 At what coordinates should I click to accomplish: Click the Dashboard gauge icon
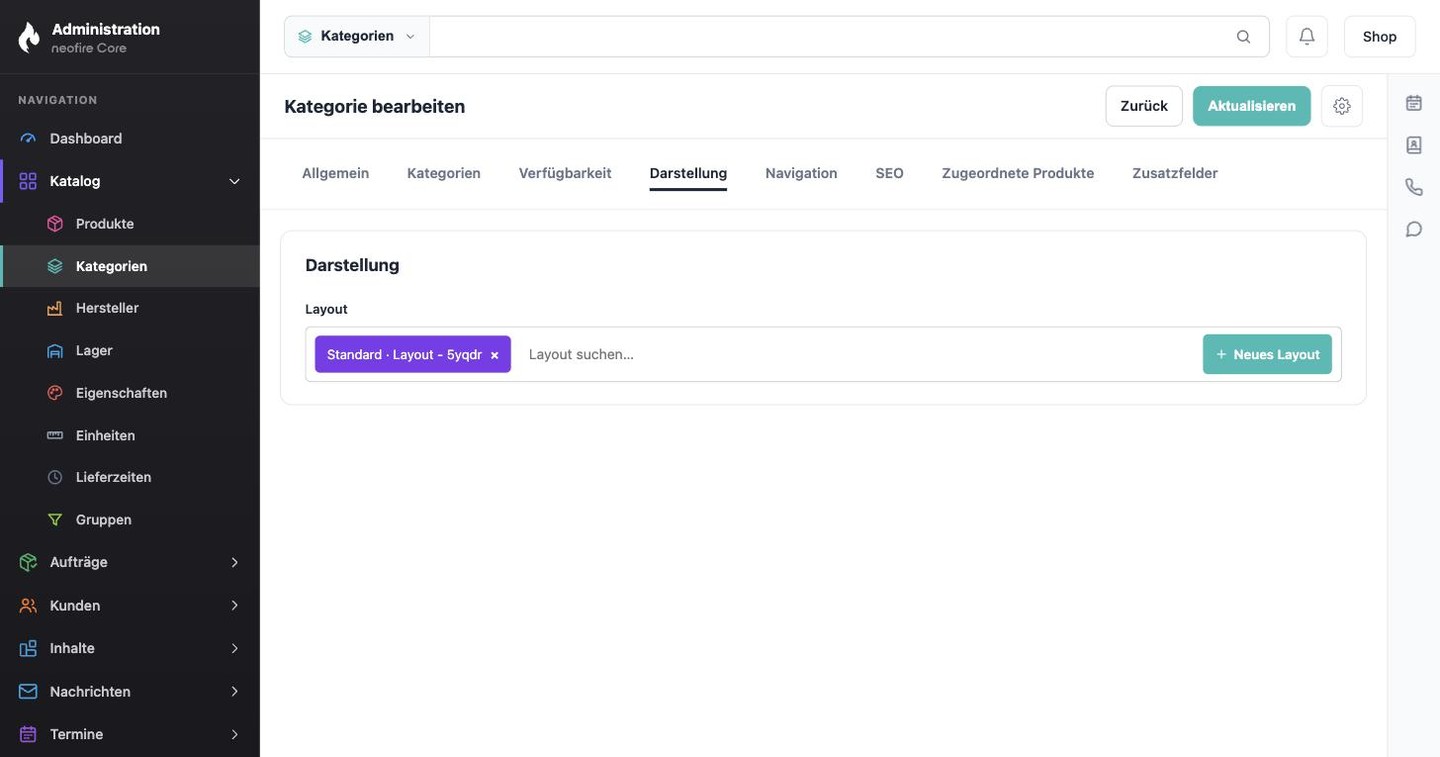pyautogui.click(x=28, y=138)
